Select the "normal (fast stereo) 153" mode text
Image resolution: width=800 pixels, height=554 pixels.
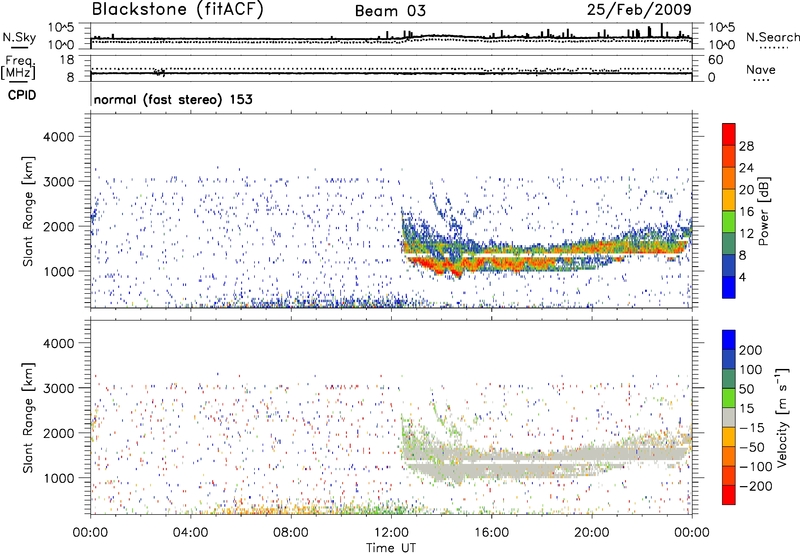173,99
